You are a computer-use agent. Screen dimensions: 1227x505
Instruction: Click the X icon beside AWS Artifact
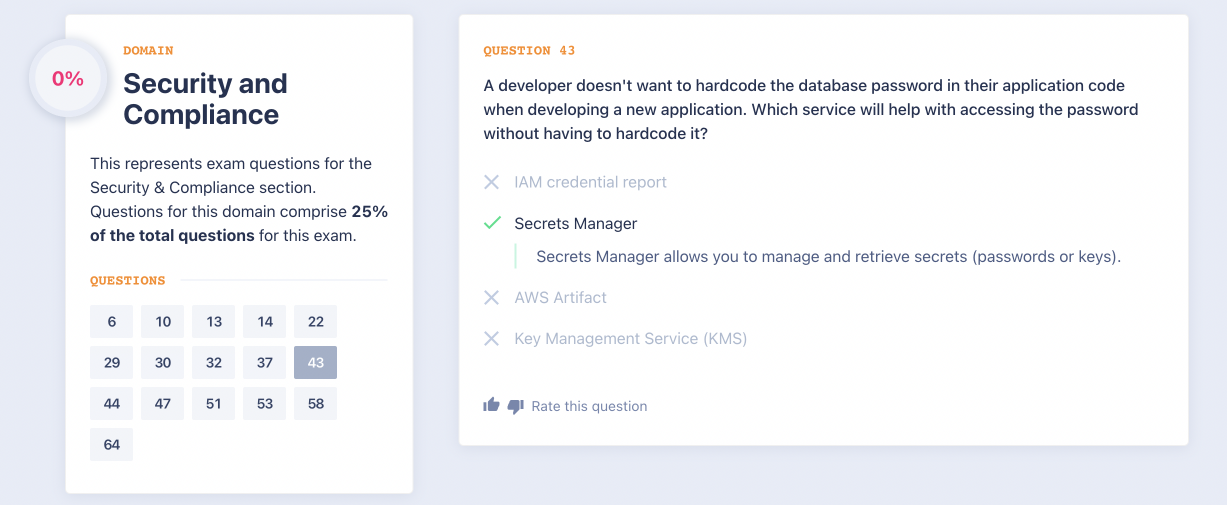[x=491, y=297]
